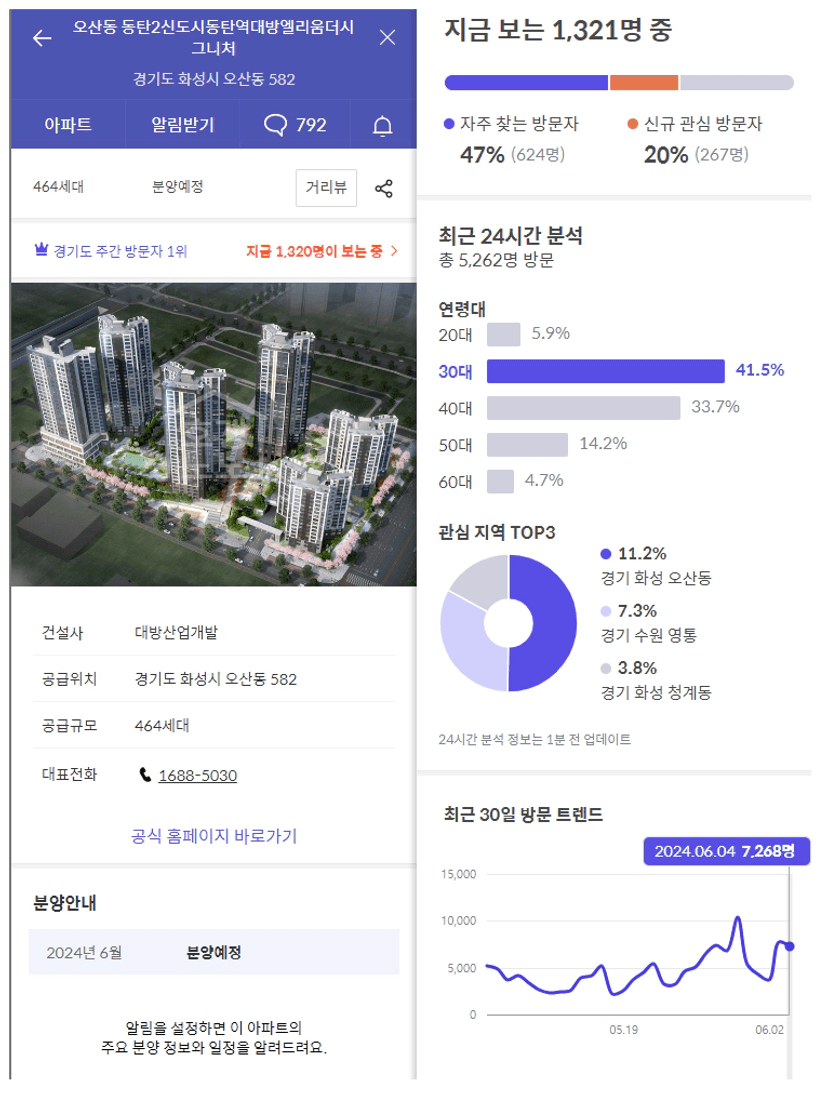Viewport: 827px width, 1094px height.
Task: Select the 알림받기 tab
Action: [182, 125]
